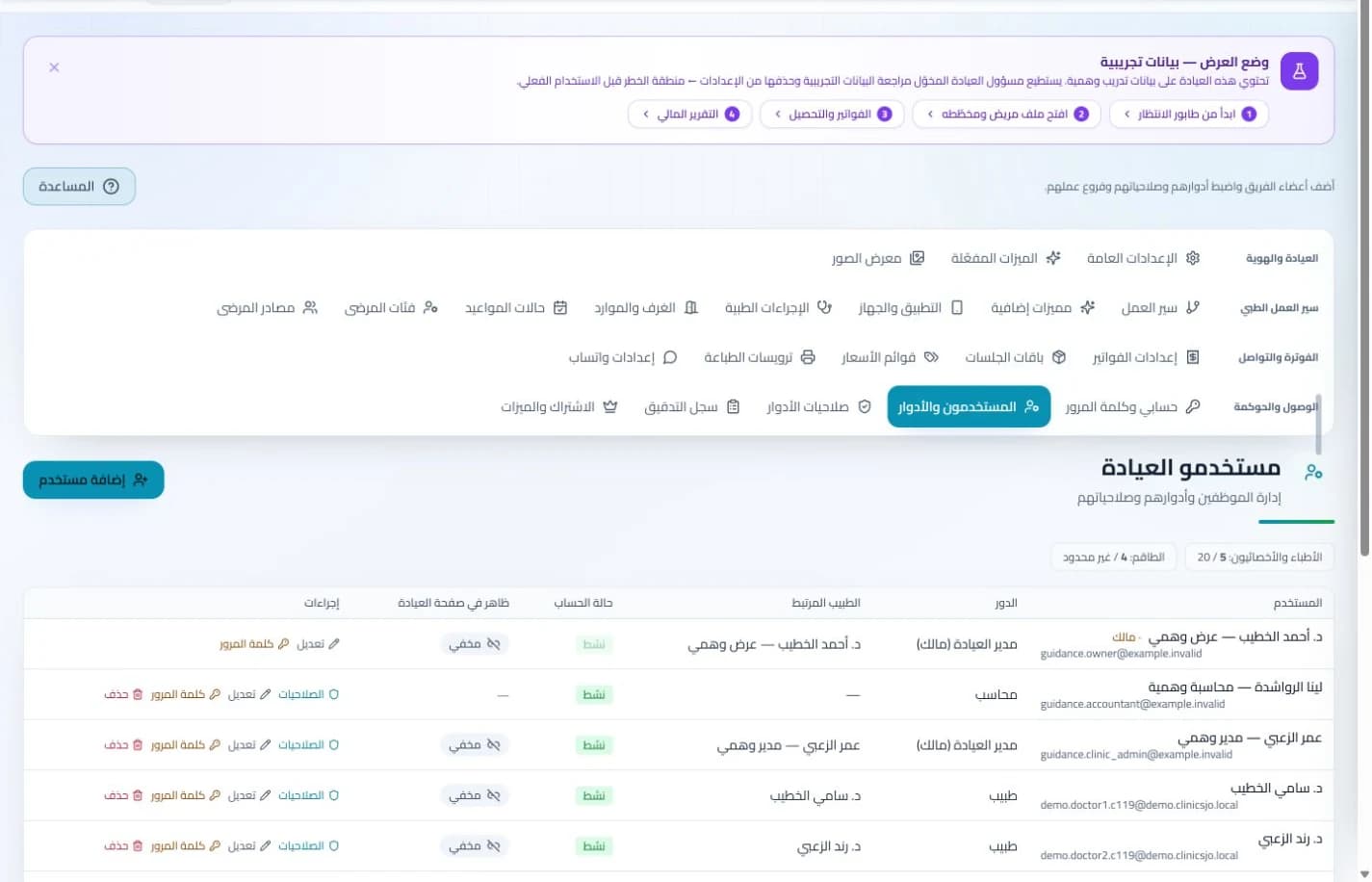Open 'مميزات إضافية' tab
1372x882 pixels.
click(1043, 307)
